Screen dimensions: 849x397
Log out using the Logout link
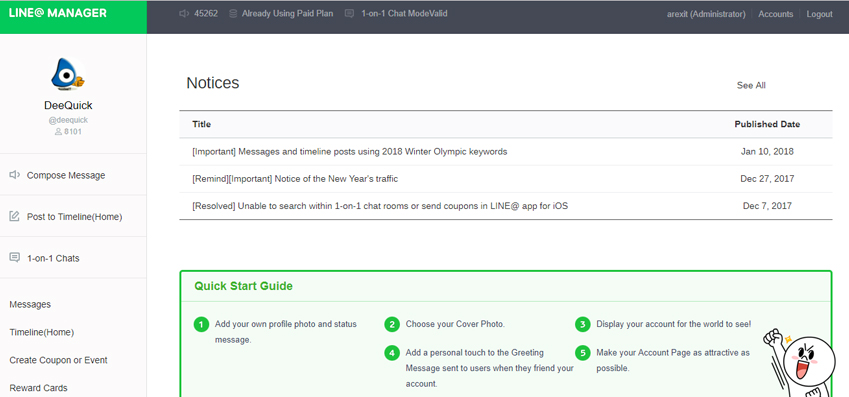[819, 14]
